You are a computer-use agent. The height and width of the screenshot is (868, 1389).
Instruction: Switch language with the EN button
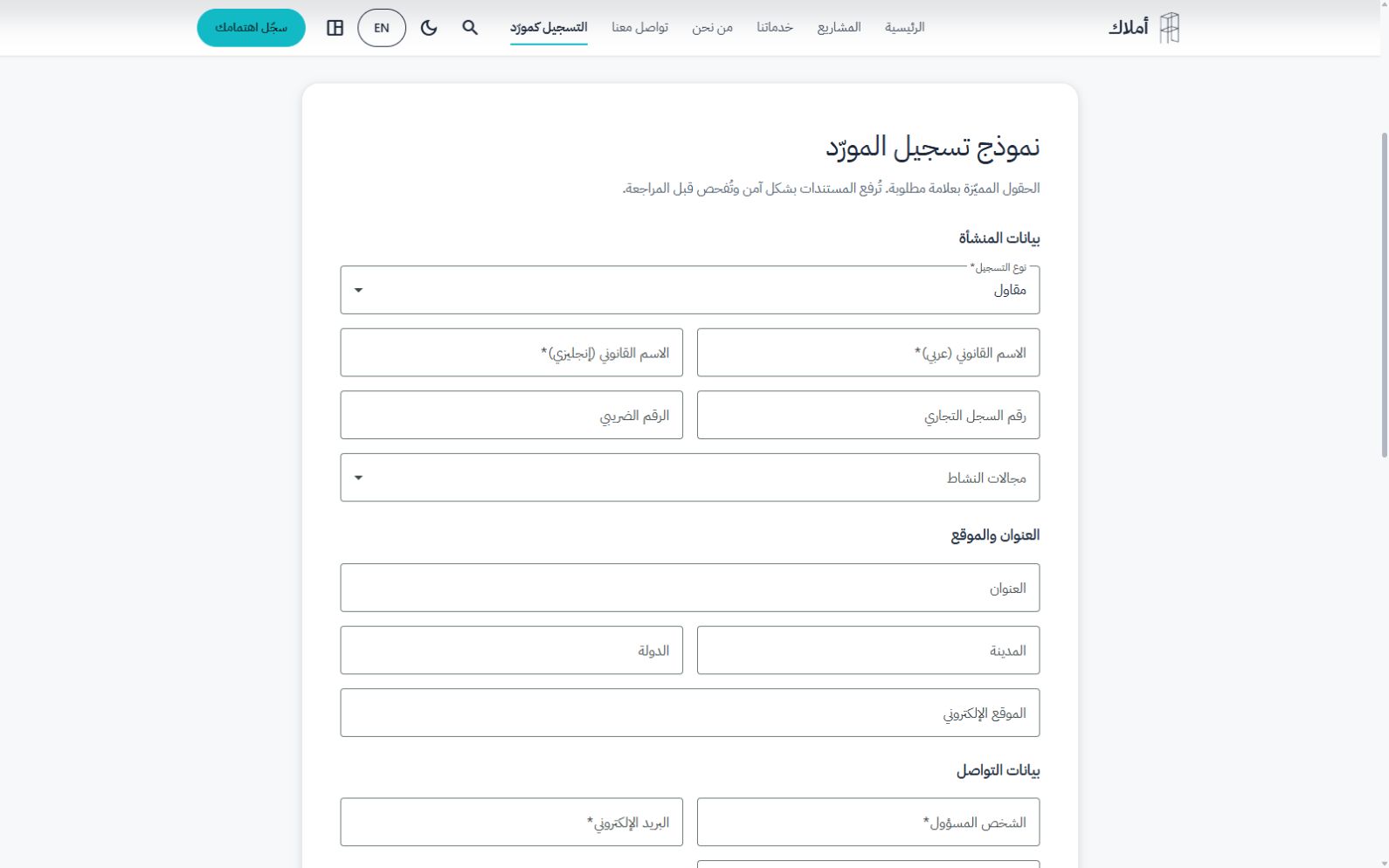pyautogui.click(x=382, y=28)
